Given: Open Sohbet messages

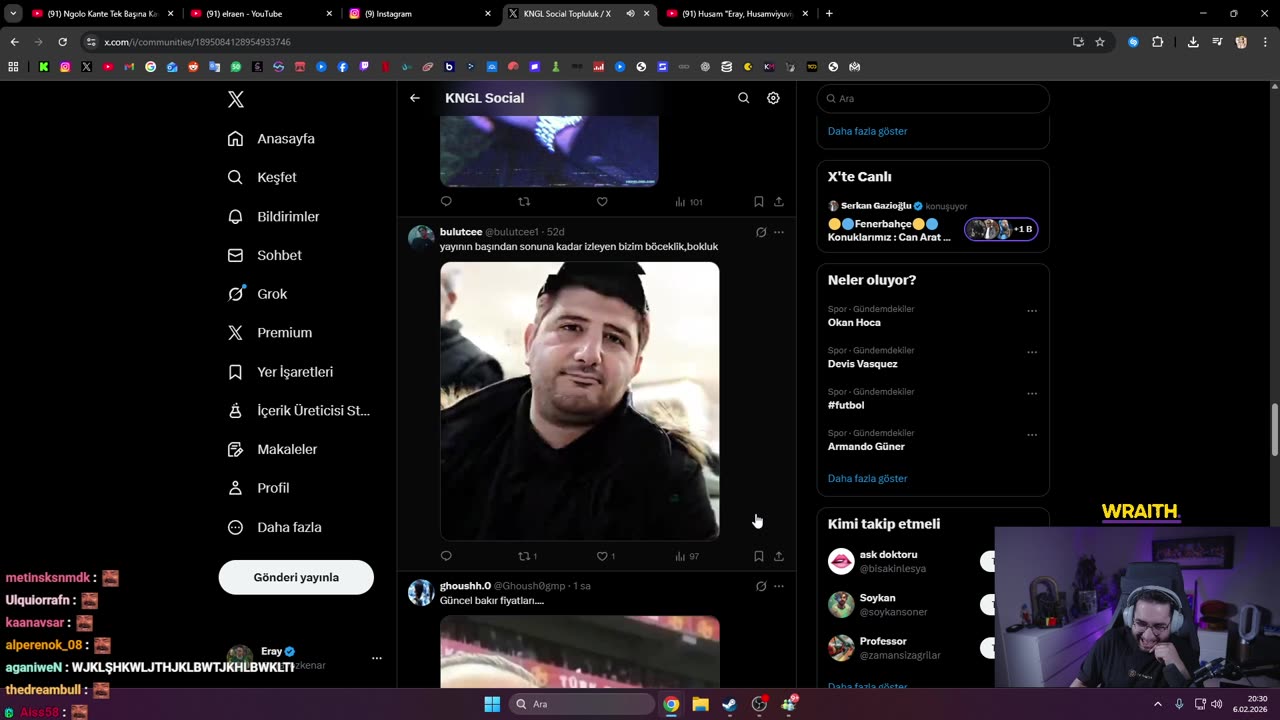Looking at the screenshot, I should pos(264,255).
